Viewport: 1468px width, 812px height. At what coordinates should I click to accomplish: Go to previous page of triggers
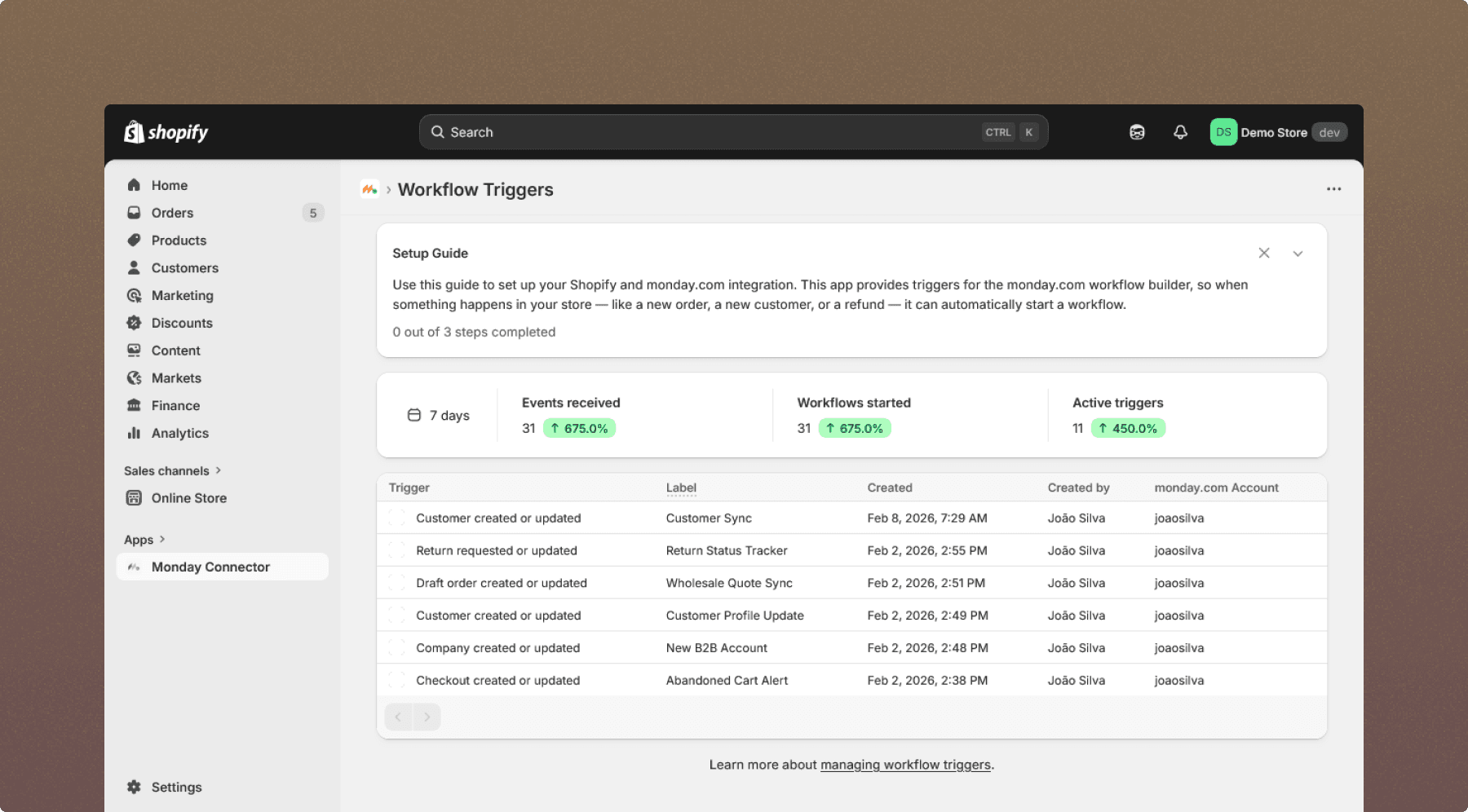(x=398, y=717)
